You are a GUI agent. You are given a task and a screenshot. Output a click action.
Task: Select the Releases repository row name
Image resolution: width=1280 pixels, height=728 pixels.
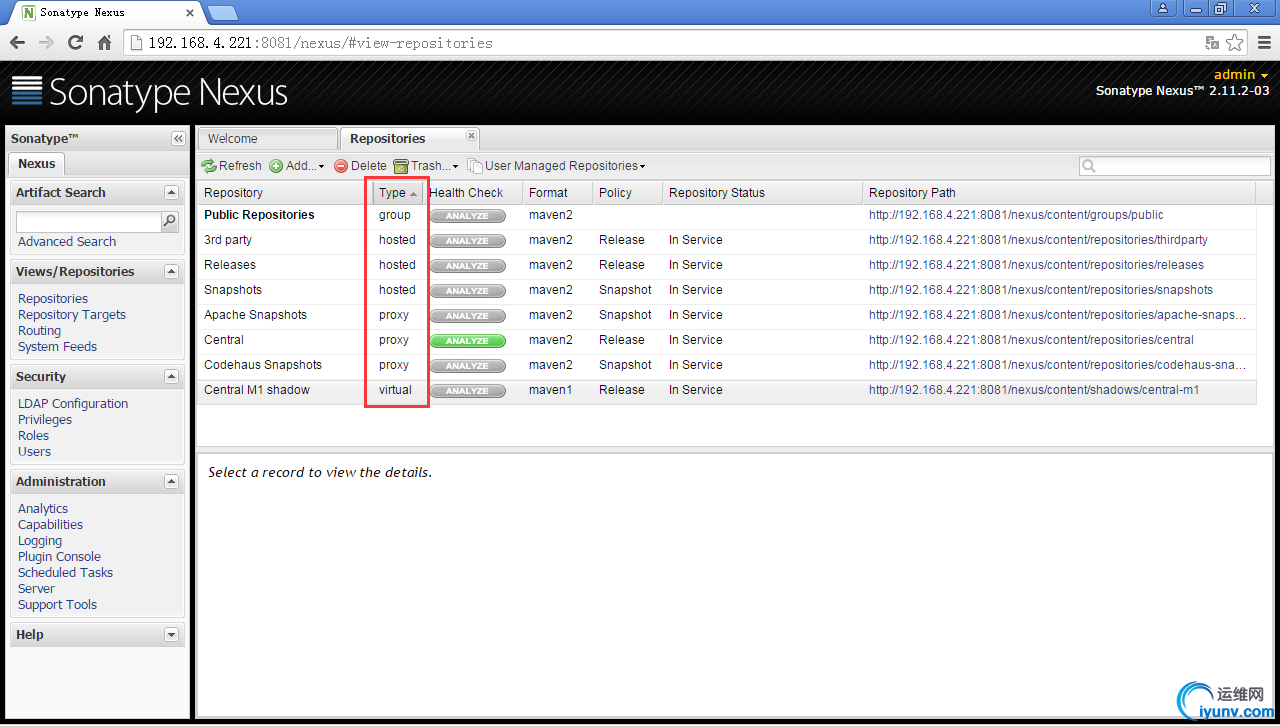coord(230,265)
